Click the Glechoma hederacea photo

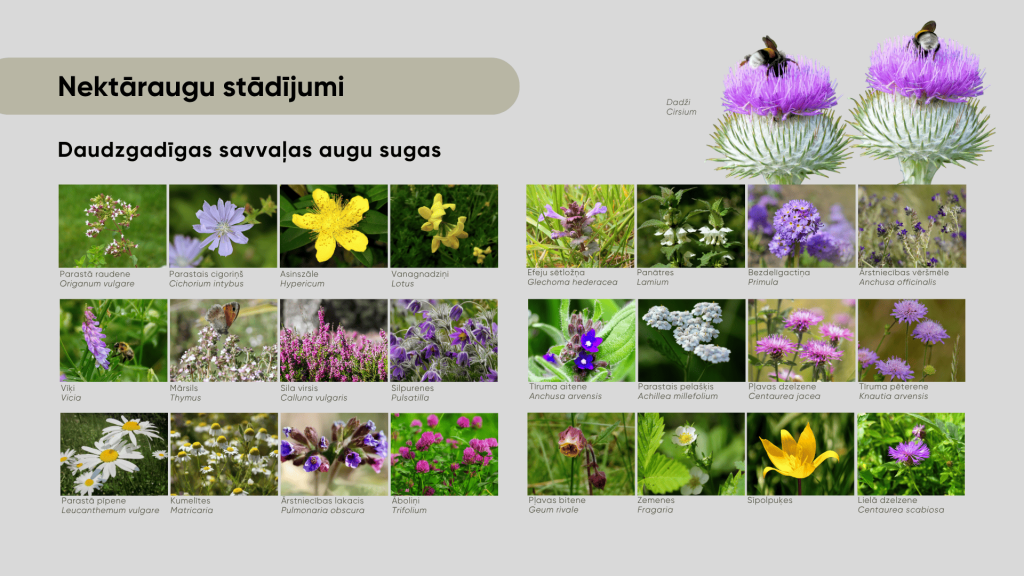(x=580, y=225)
